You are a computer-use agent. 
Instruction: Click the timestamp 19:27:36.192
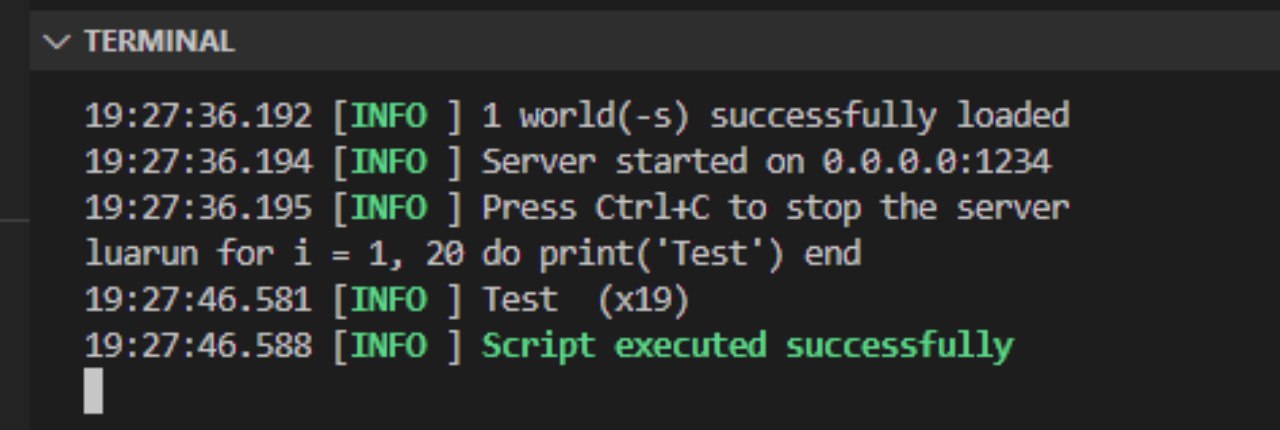click(x=198, y=116)
